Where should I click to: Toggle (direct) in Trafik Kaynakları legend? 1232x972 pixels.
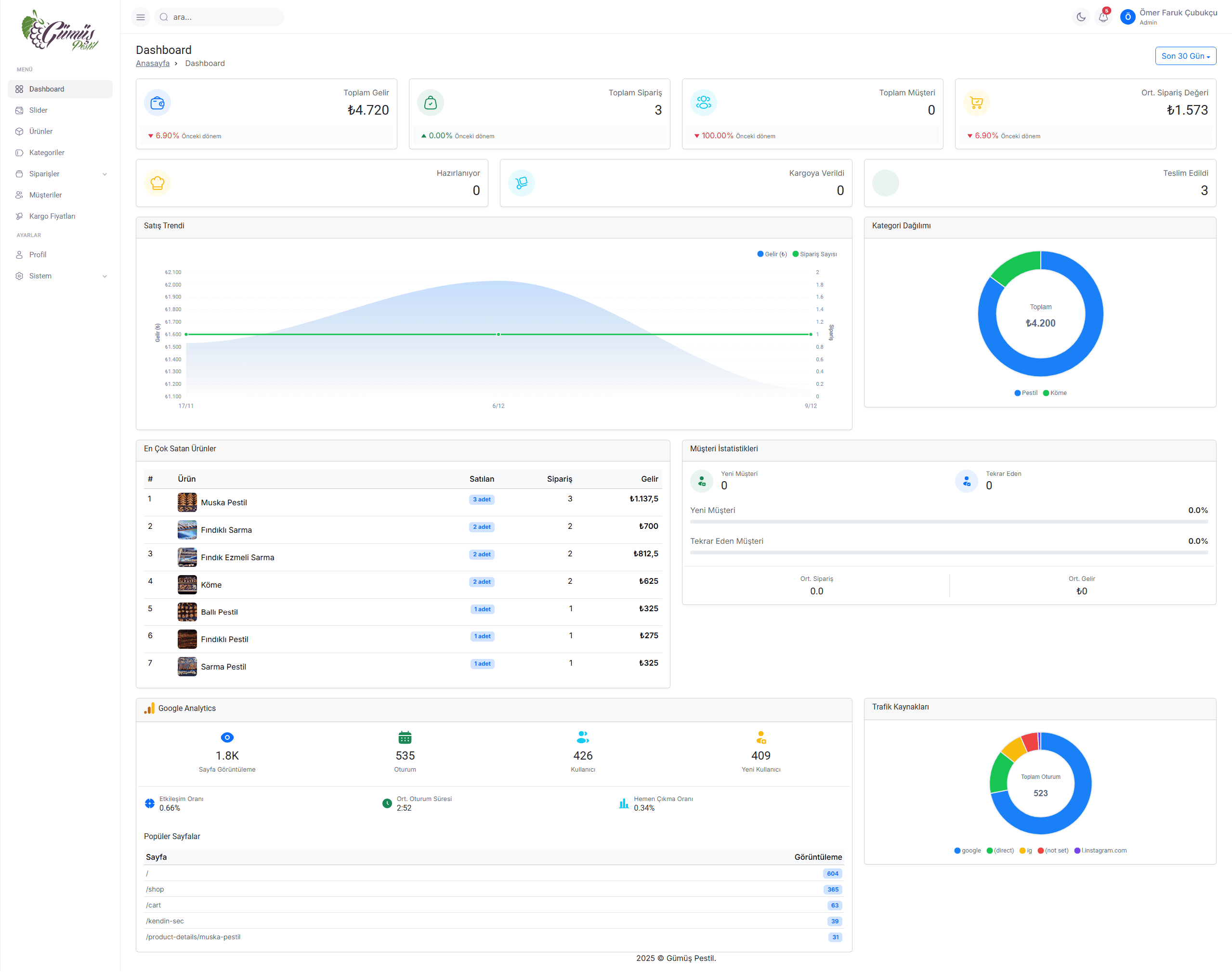coord(1000,851)
